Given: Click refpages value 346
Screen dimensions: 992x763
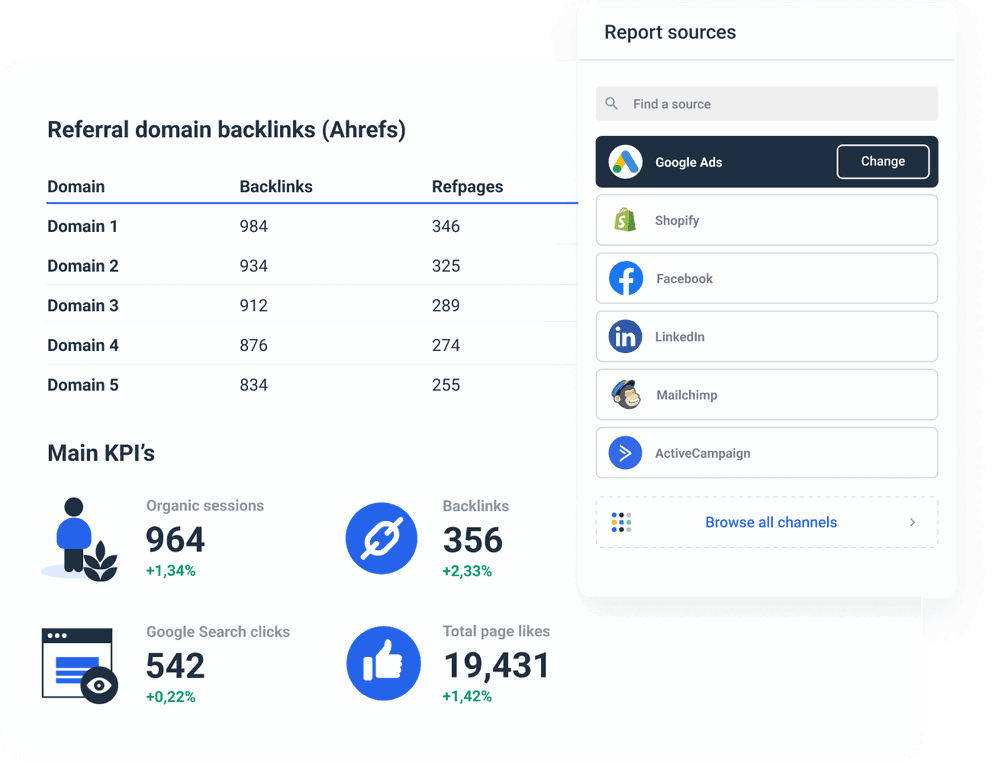Looking at the screenshot, I should pyautogui.click(x=446, y=226).
